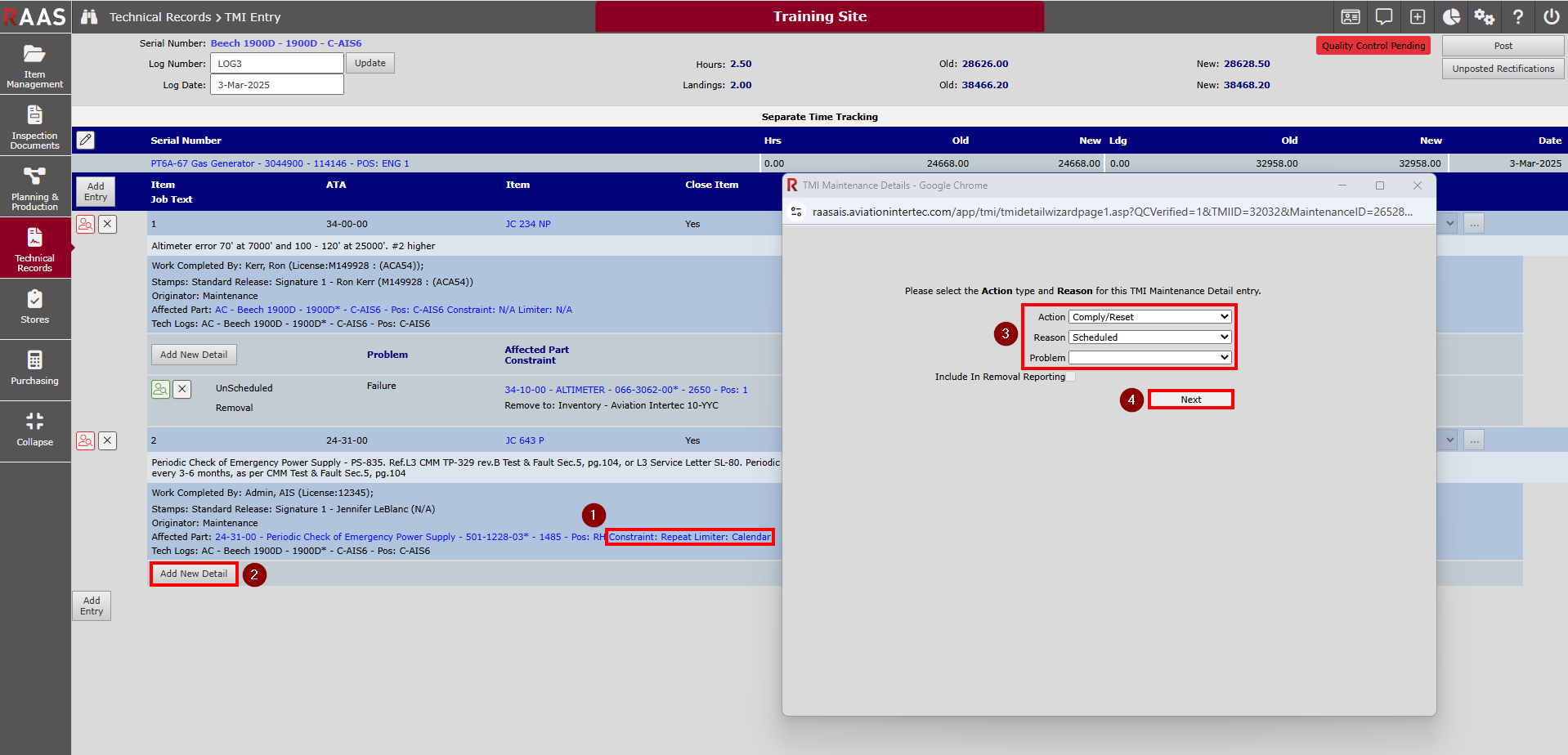Click the Unposted Rectifications button
The image size is (1568, 755).
click(1503, 69)
